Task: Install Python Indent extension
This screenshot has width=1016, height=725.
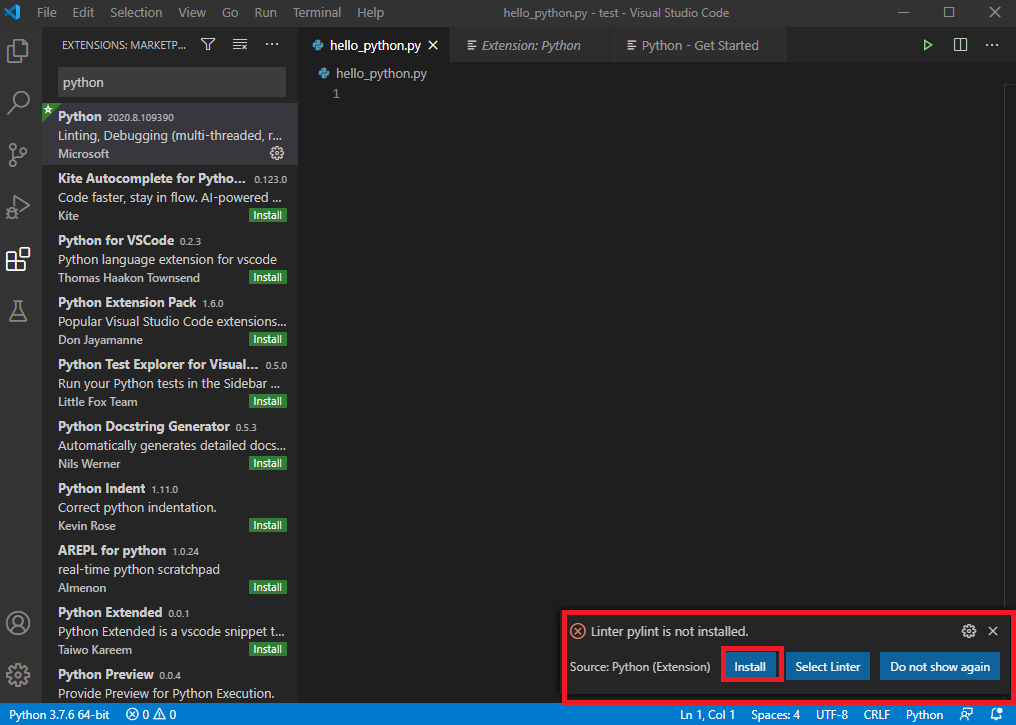Action: [268, 525]
